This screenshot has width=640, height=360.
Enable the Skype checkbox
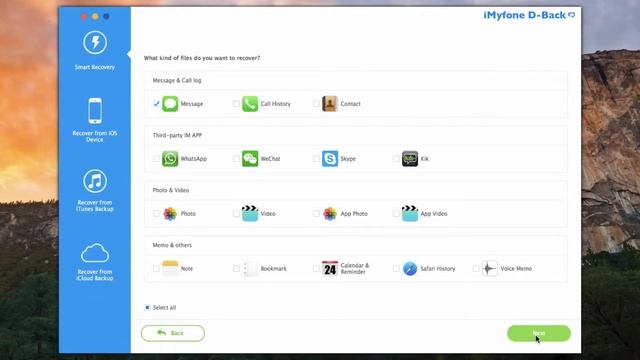point(316,159)
